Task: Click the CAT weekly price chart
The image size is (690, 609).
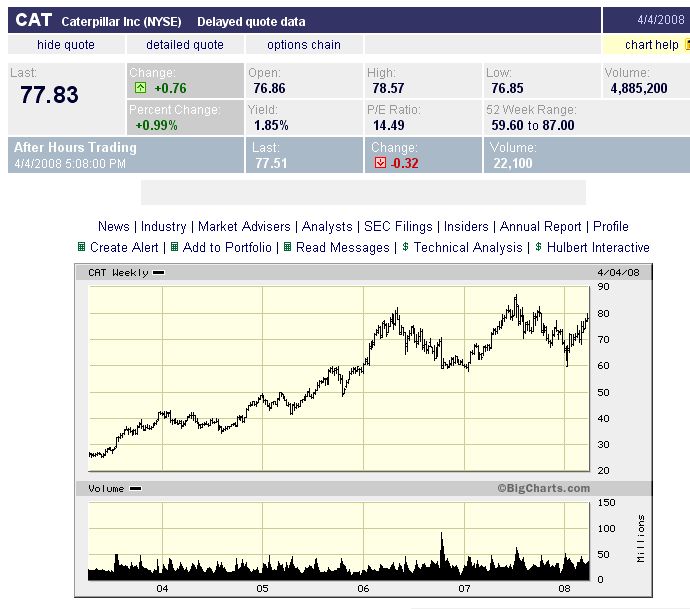Action: 340,378
